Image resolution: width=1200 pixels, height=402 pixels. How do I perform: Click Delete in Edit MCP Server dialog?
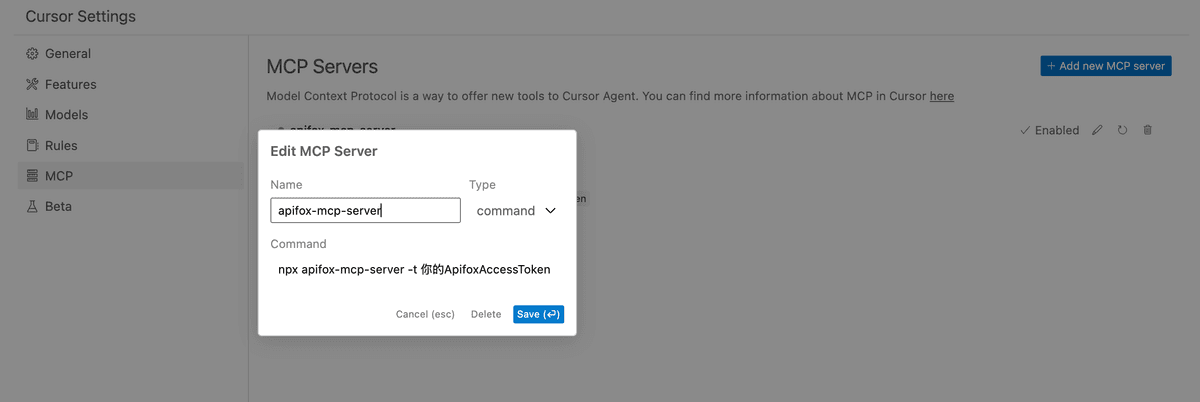(x=486, y=314)
